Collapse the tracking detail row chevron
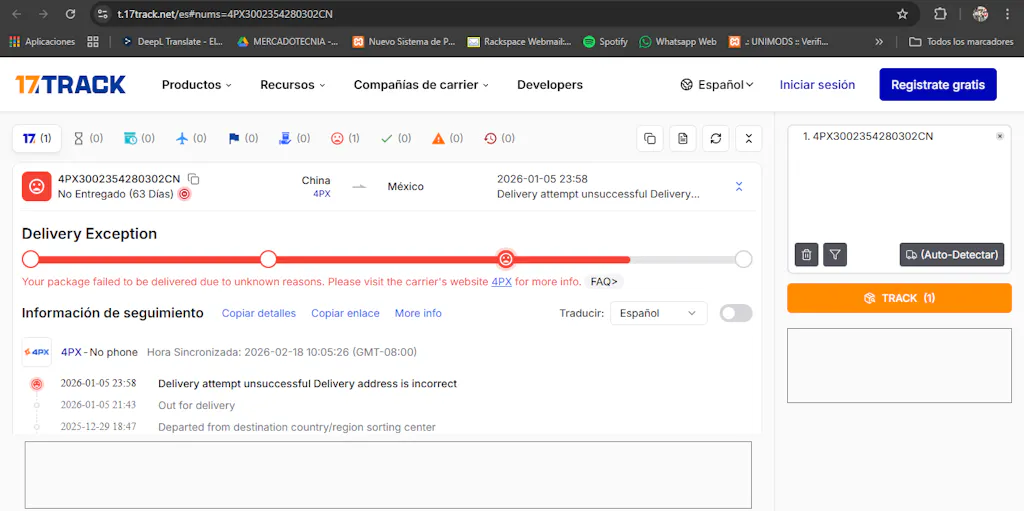Screen dimensions: 1024x511 (x=739, y=186)
